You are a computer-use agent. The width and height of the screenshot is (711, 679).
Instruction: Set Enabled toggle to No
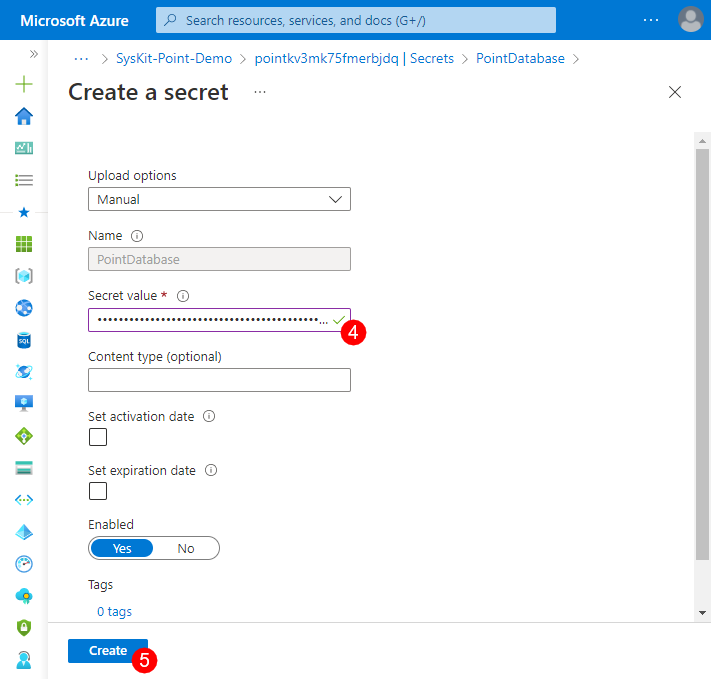coord(186,548)
